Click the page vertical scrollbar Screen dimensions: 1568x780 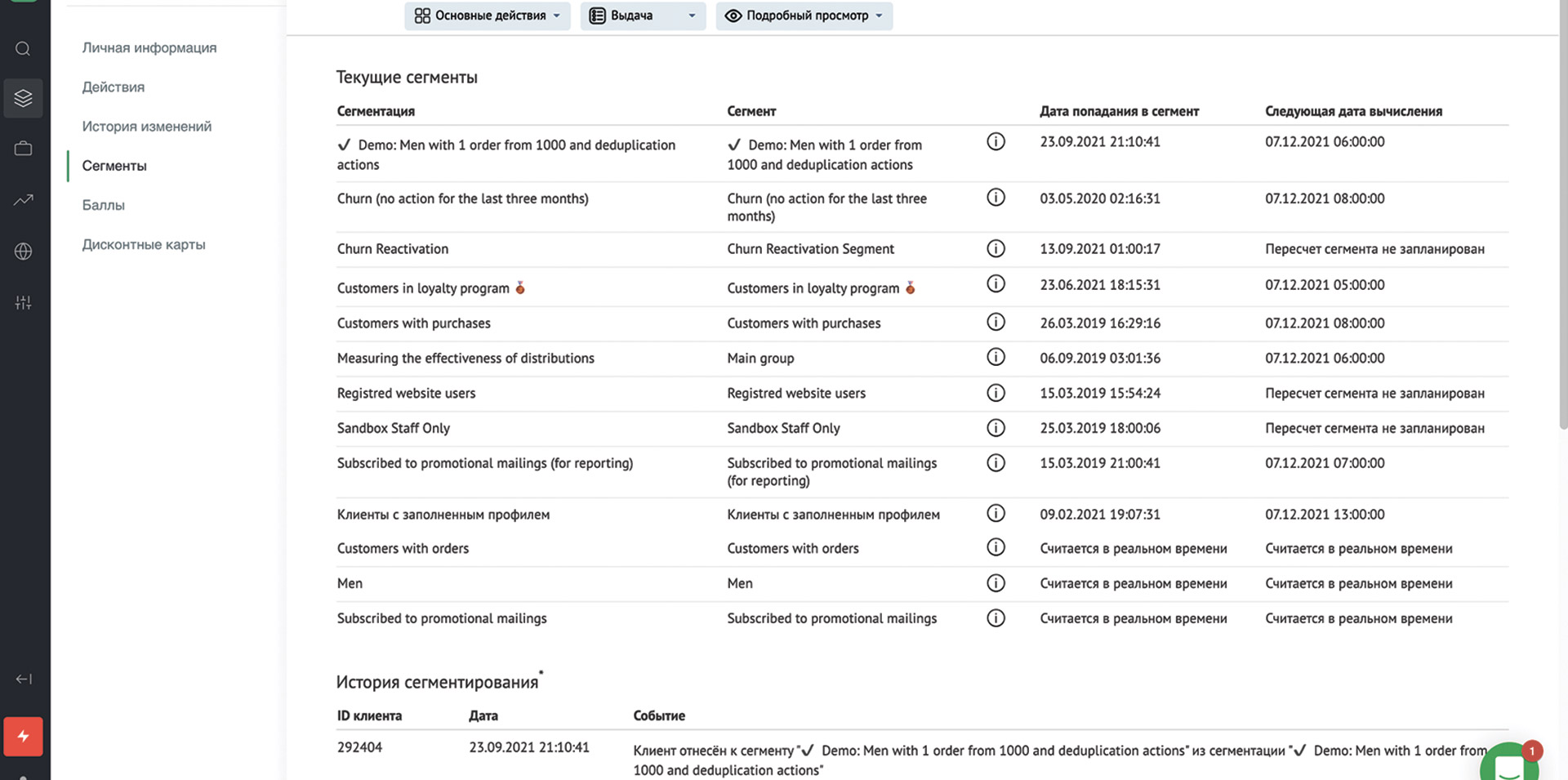(x=1563, y=216)
